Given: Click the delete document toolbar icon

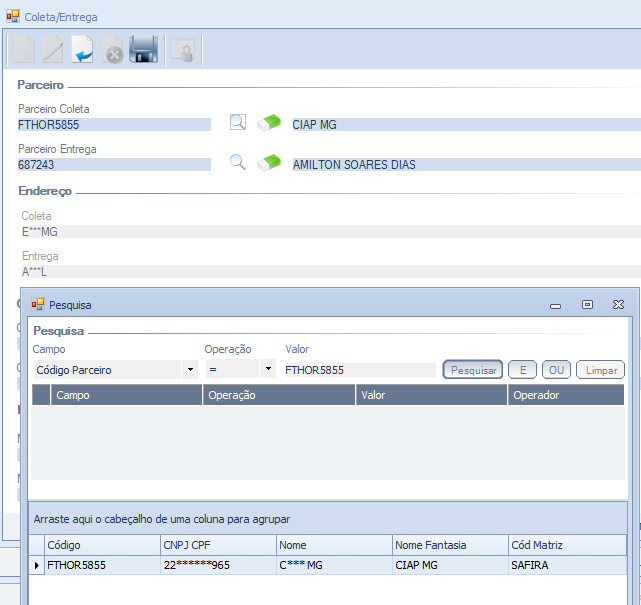Looking at the screenshot, I should coord(112,50).
